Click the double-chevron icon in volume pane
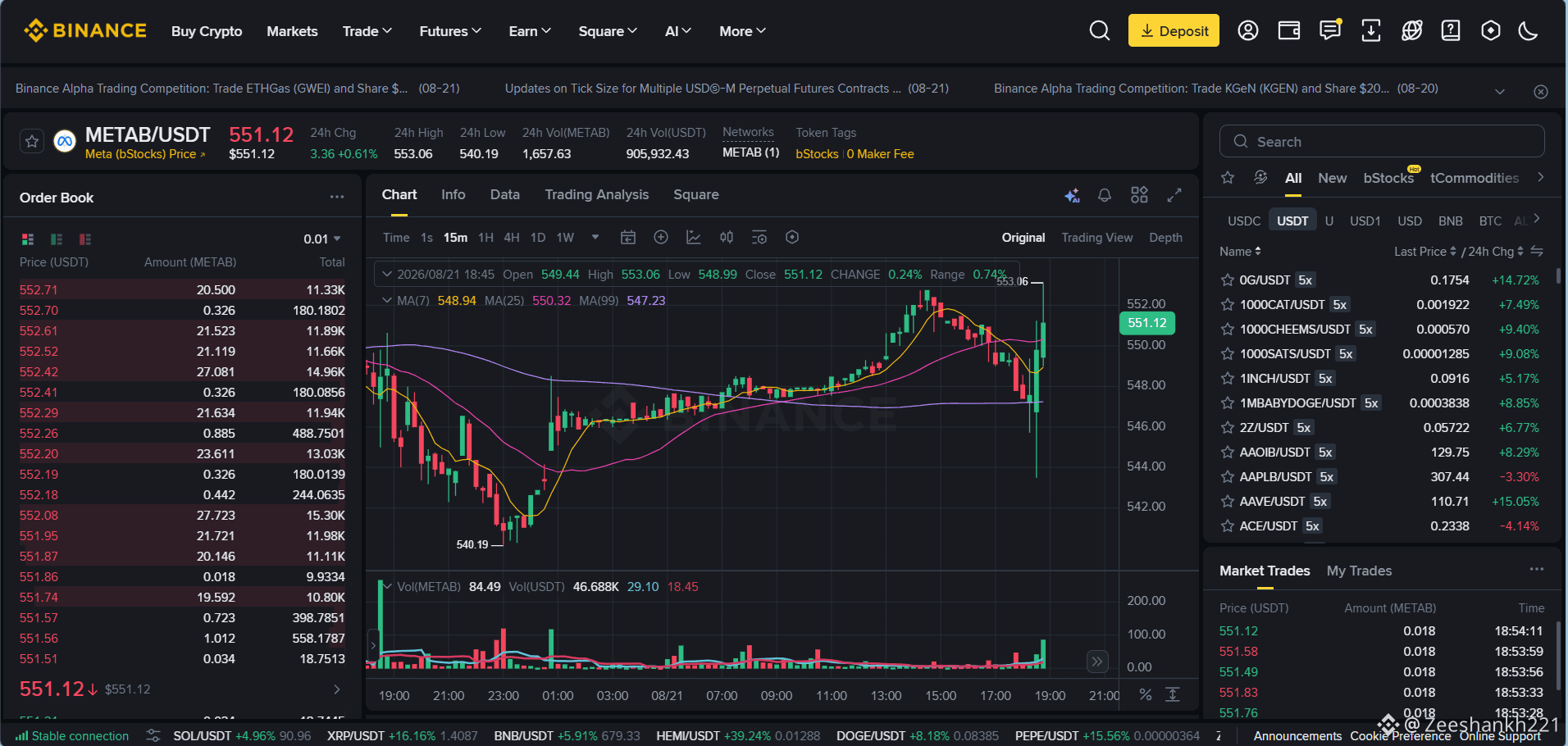 point(1097,661)
